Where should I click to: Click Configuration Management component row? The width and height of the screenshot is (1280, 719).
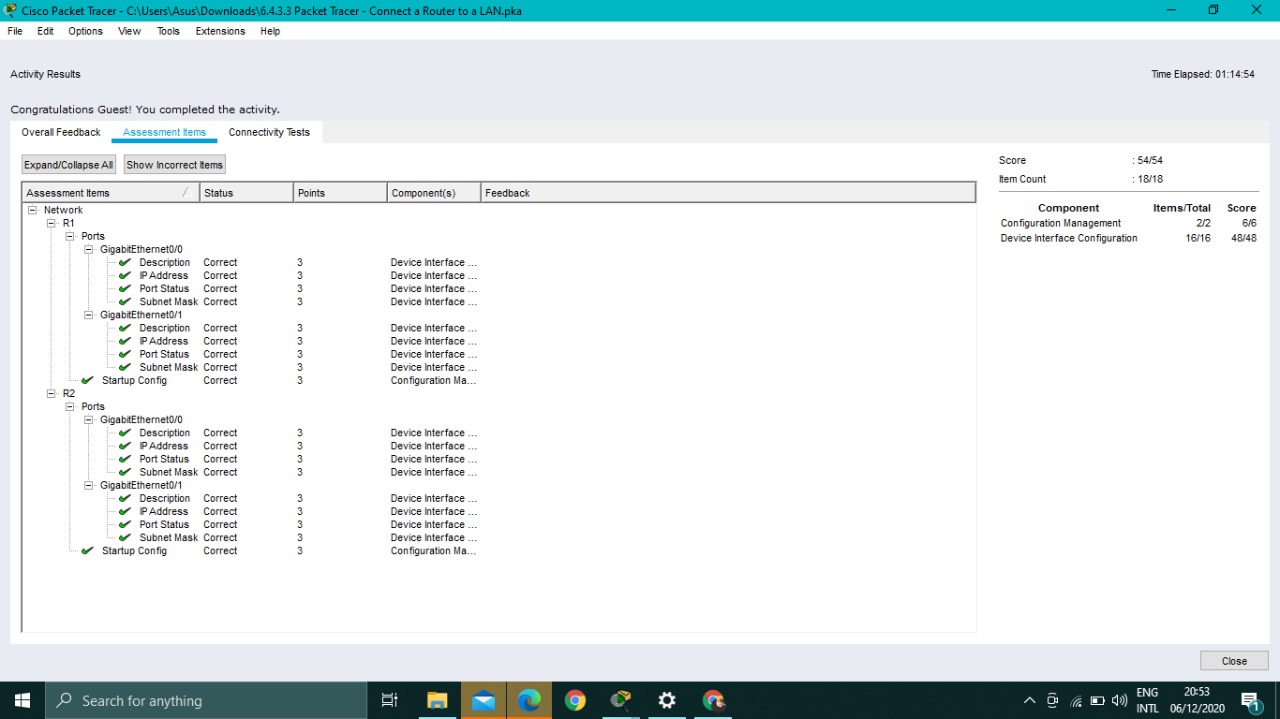point(1129,223)
